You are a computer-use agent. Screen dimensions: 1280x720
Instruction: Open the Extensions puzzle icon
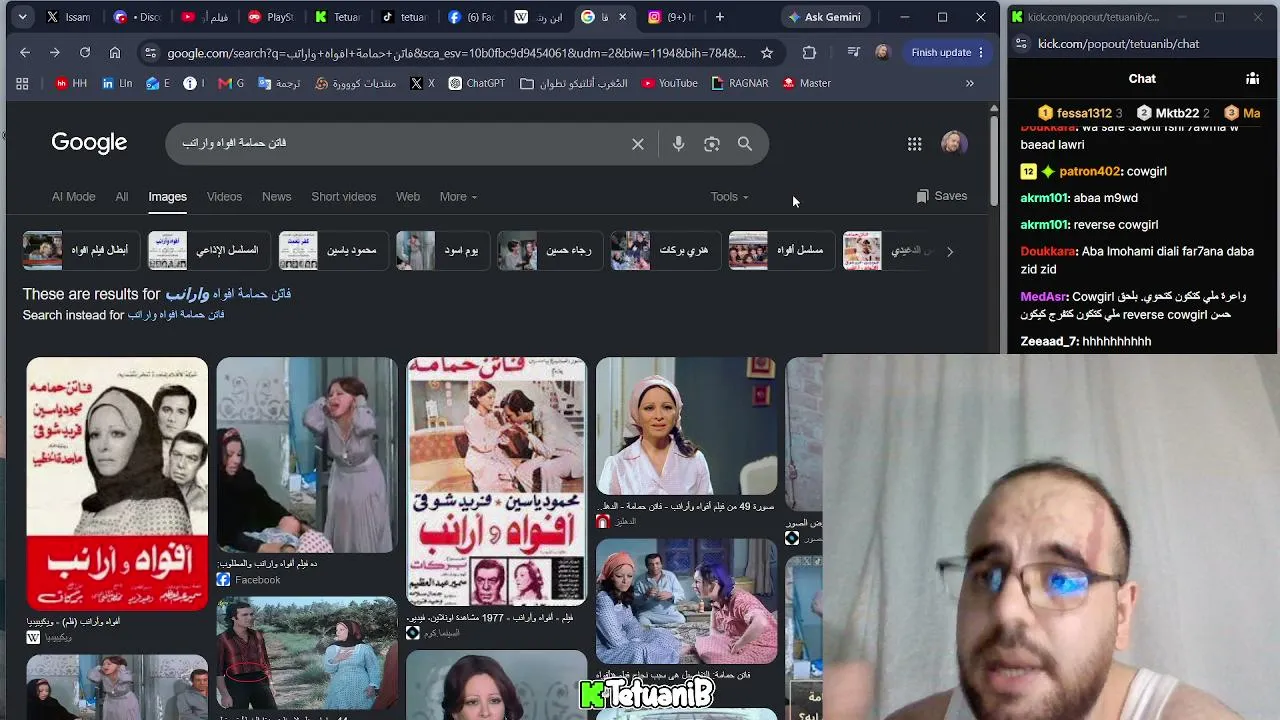pyautogui.click(x=809, y=52)
